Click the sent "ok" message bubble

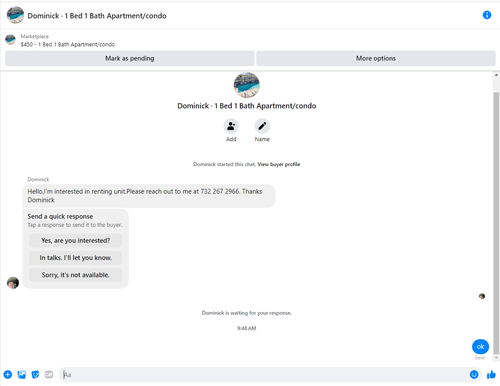click(480, 347)
